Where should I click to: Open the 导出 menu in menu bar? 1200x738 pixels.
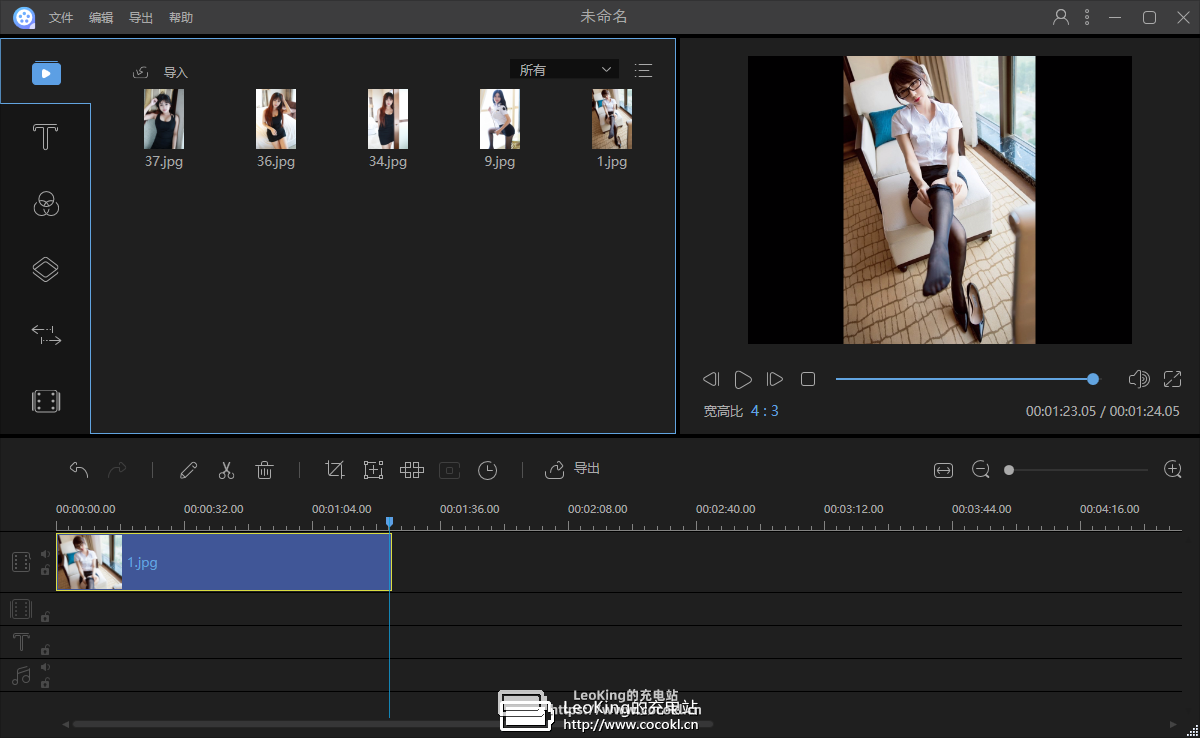(141, 18)
